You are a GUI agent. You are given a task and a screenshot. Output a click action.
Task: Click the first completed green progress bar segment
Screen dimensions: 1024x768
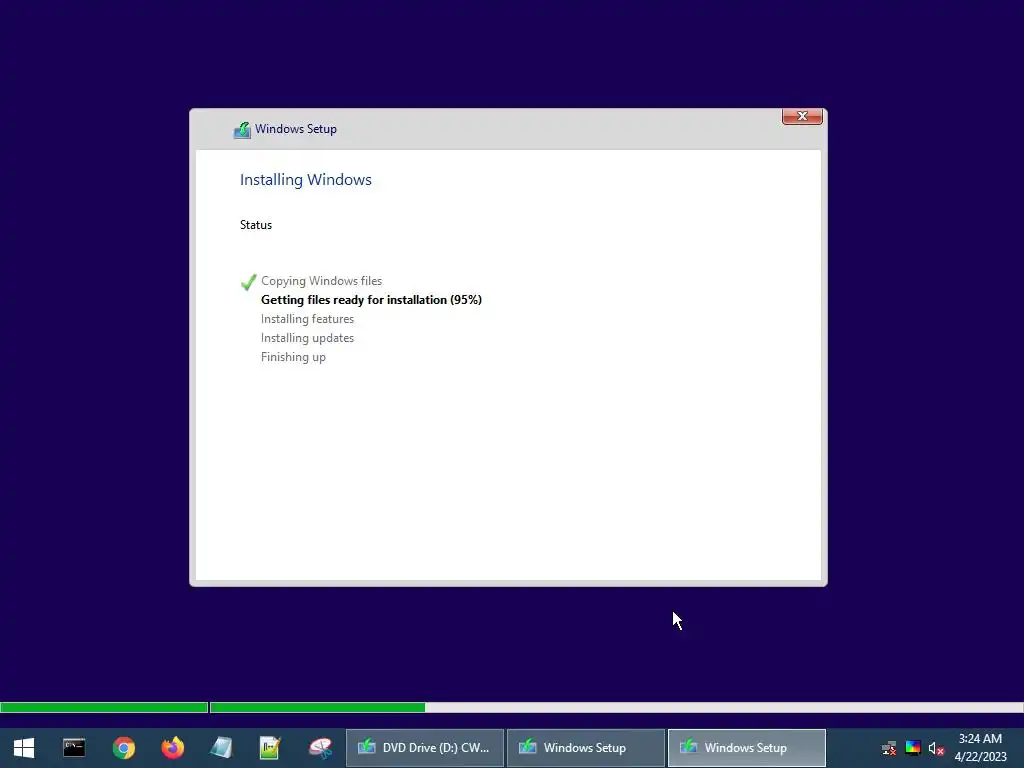coord(104,707)
